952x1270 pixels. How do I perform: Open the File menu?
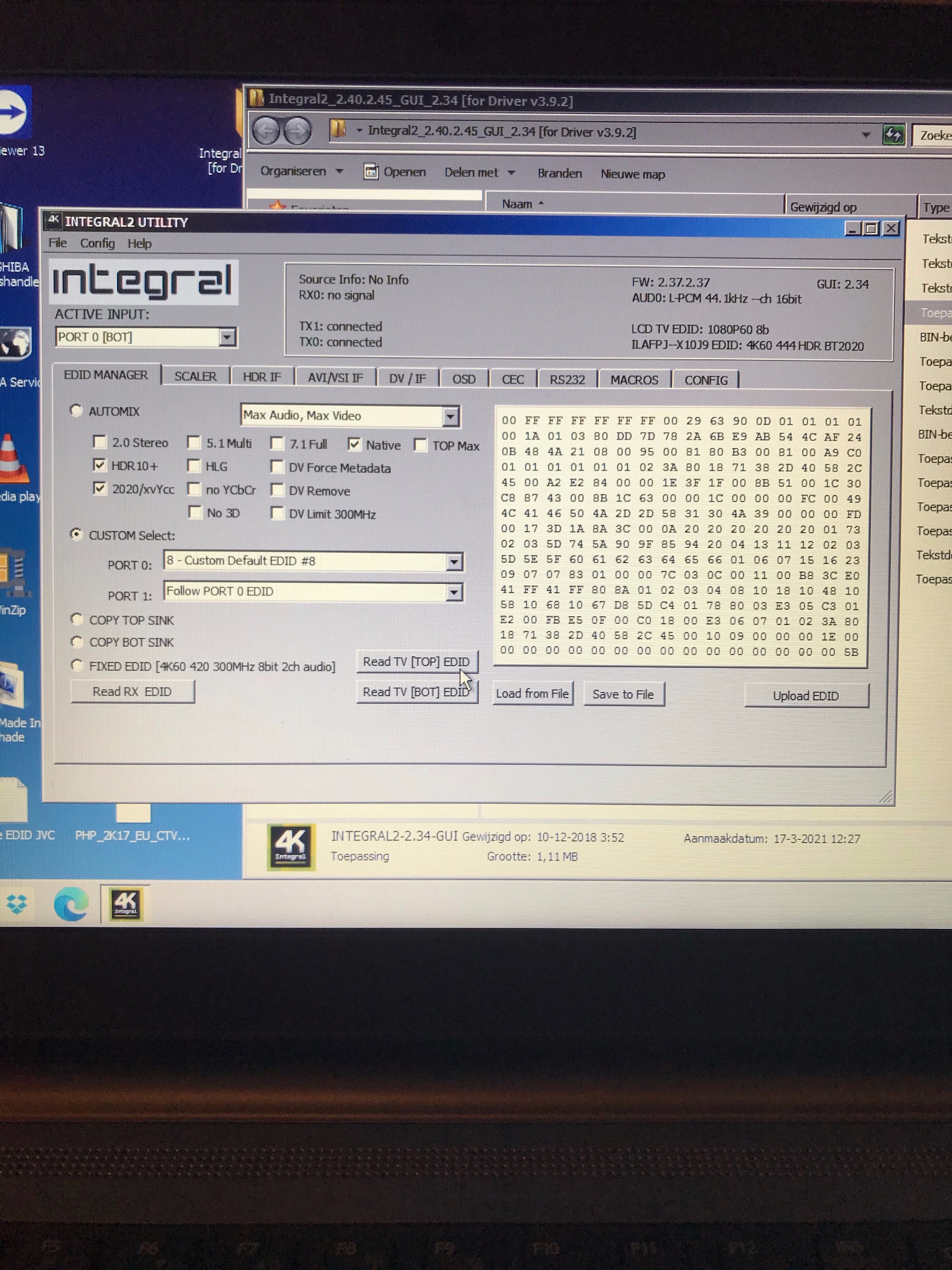(58, 243)
